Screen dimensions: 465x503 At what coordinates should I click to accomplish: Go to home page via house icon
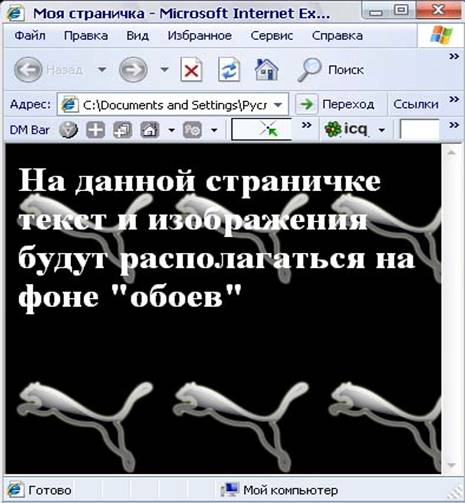tap(267, 69)
